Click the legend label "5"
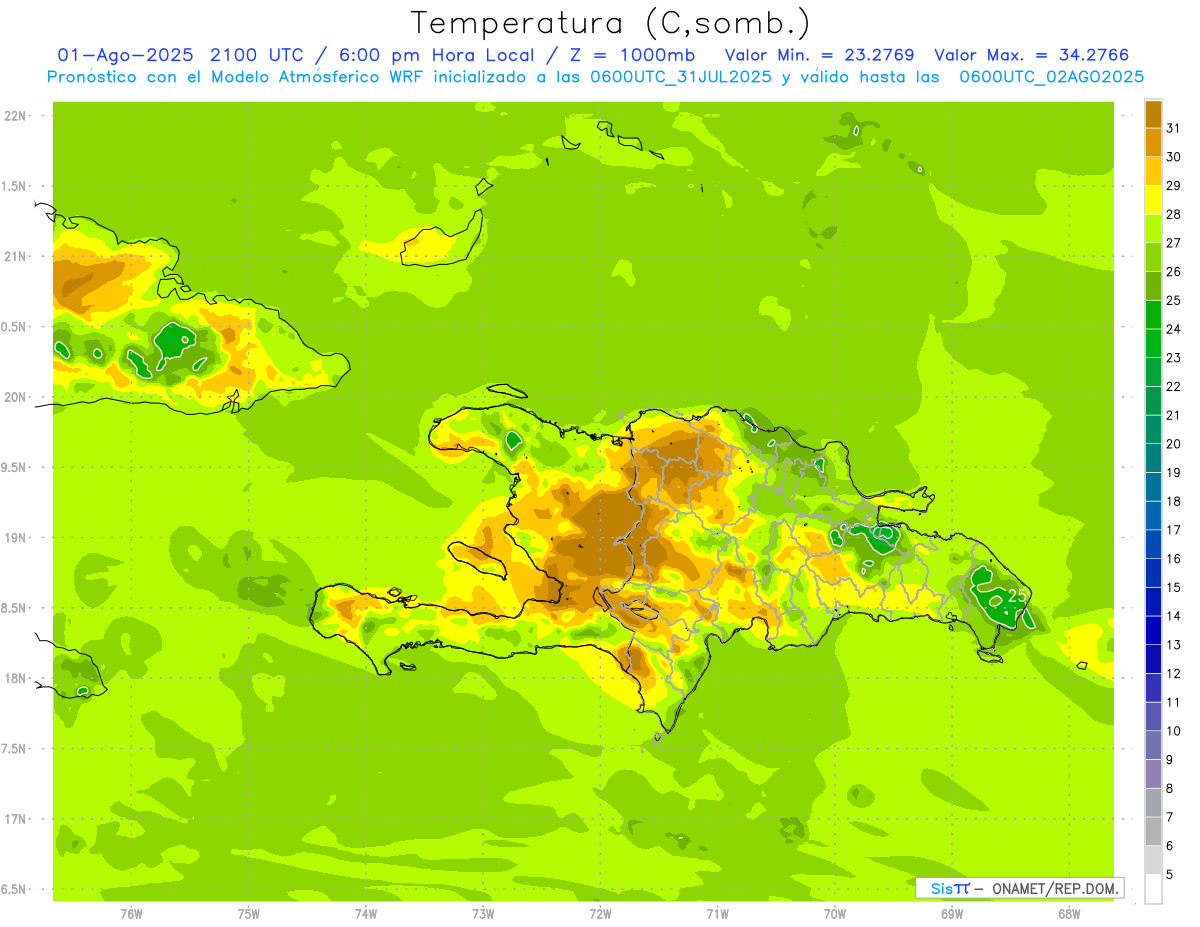1200x927 pixels. (1170, 875)
